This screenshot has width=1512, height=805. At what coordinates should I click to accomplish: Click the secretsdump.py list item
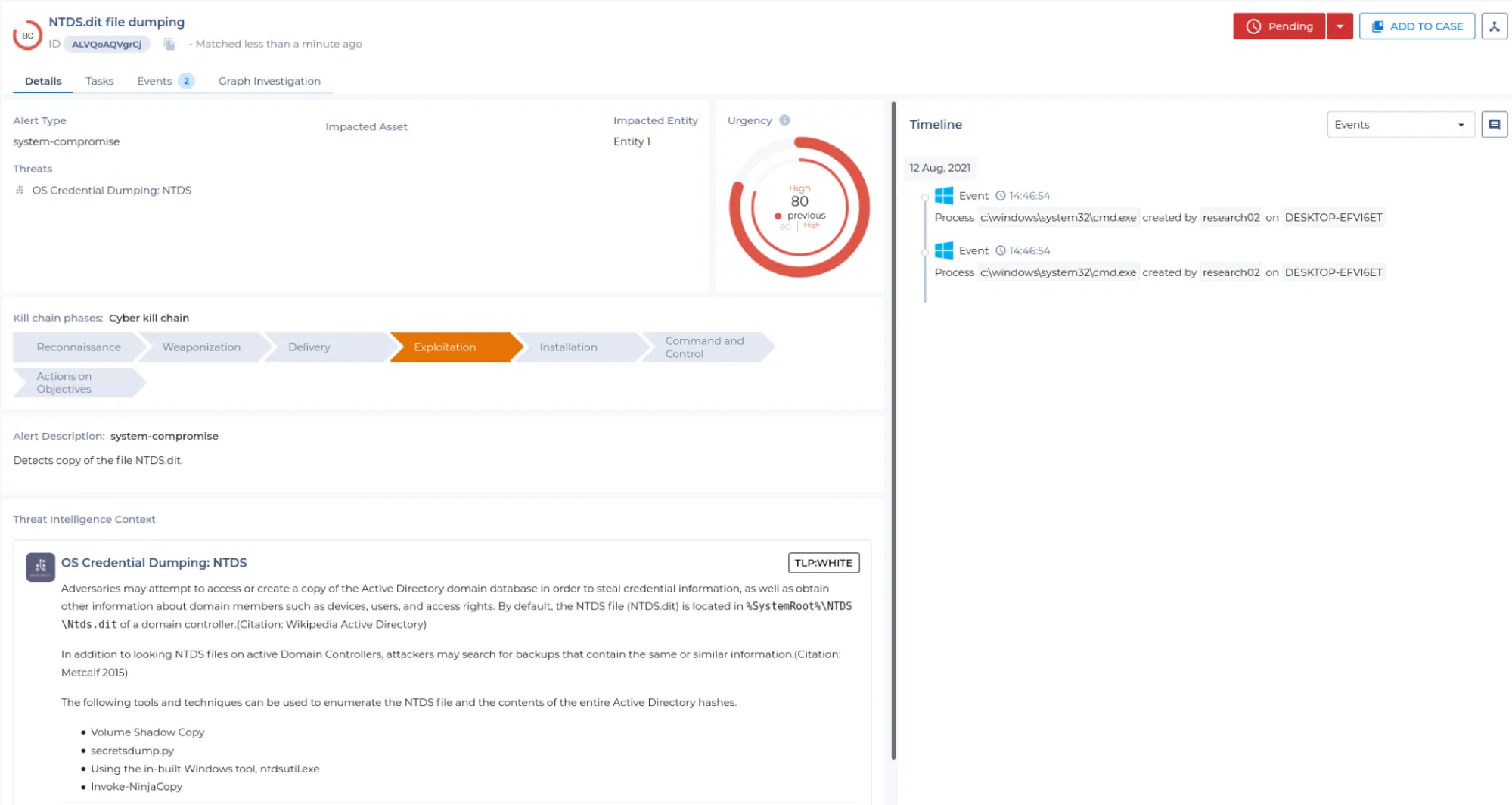pyautogui.click(x=132, y=751)
